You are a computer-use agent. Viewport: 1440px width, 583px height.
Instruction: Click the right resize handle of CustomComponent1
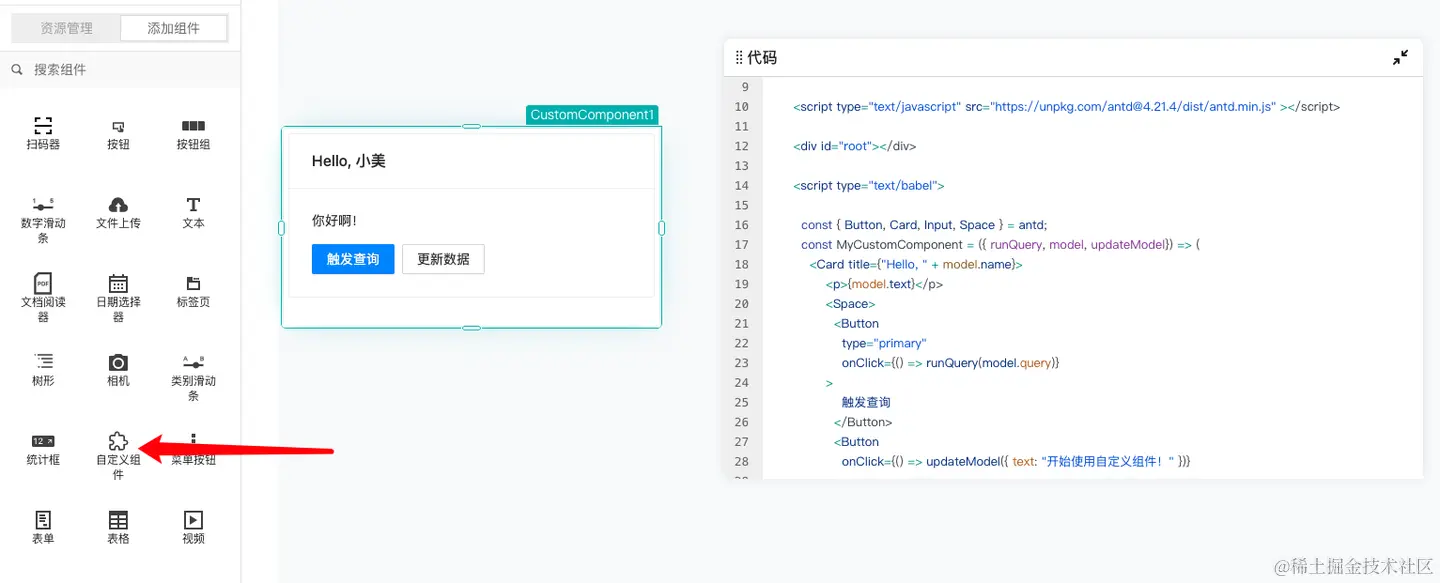coord(662,228)
